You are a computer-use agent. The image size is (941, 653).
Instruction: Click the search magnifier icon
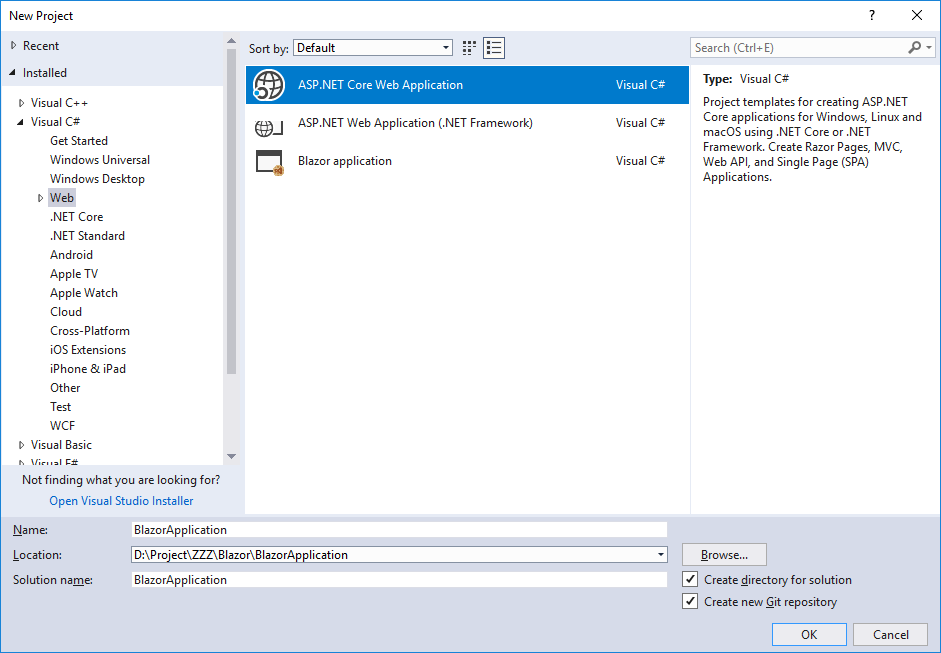coord(914,47)
